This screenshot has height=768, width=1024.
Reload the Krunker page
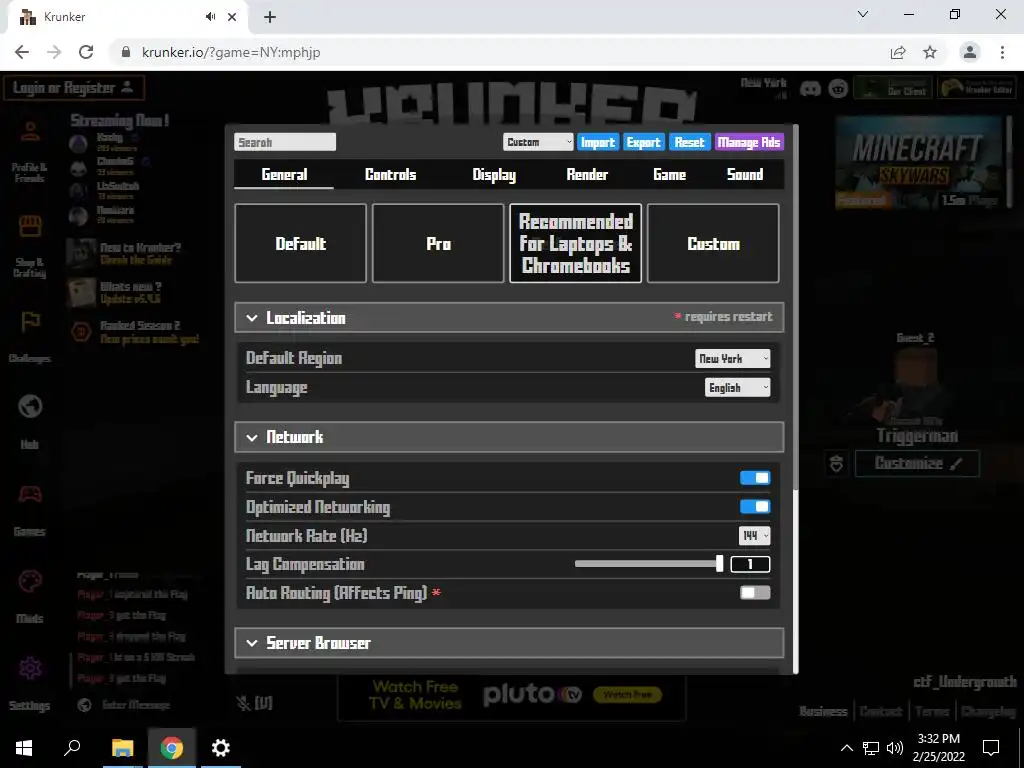[x=86, y=52]
